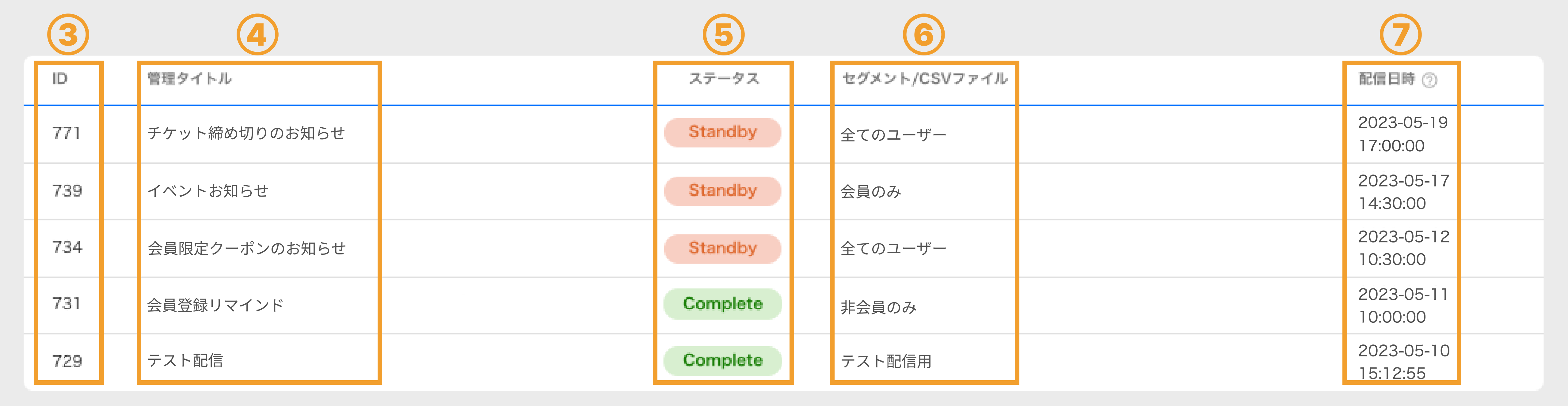Screen dimensions: 1568x406
Task: Click the セグメント/CSVファイル column header
Action: point(925,78)
